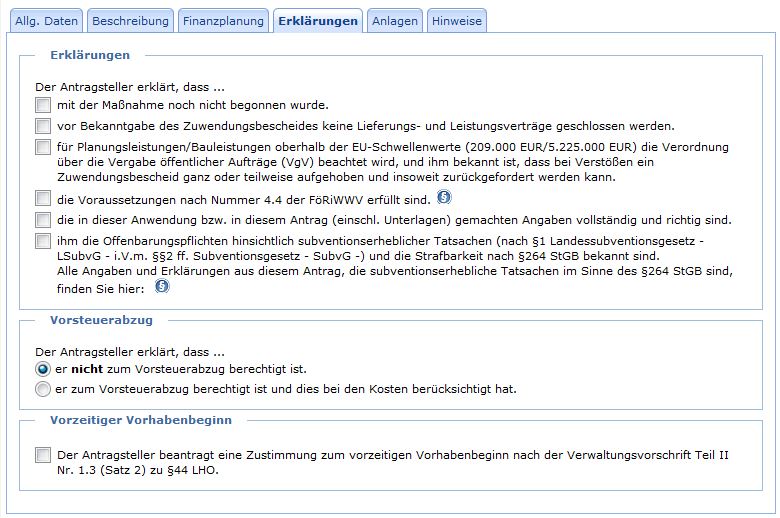
Task: Select 'er nicht zum Vorsteuerabzug berechtigt ist'
Action: click(43, 369)
